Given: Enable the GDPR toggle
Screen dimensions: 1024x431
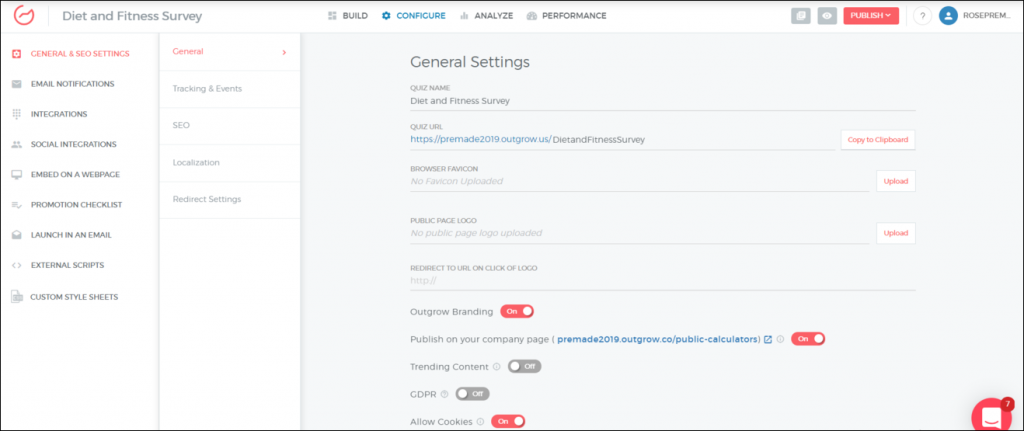Looking at the screenshot, I should tap(472, 394).
